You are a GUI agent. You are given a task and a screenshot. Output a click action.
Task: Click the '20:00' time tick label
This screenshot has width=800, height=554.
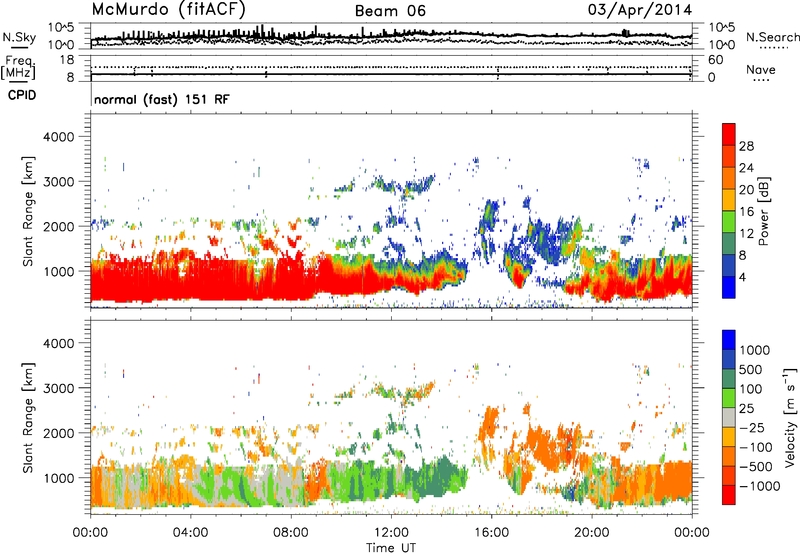(591, 533)
